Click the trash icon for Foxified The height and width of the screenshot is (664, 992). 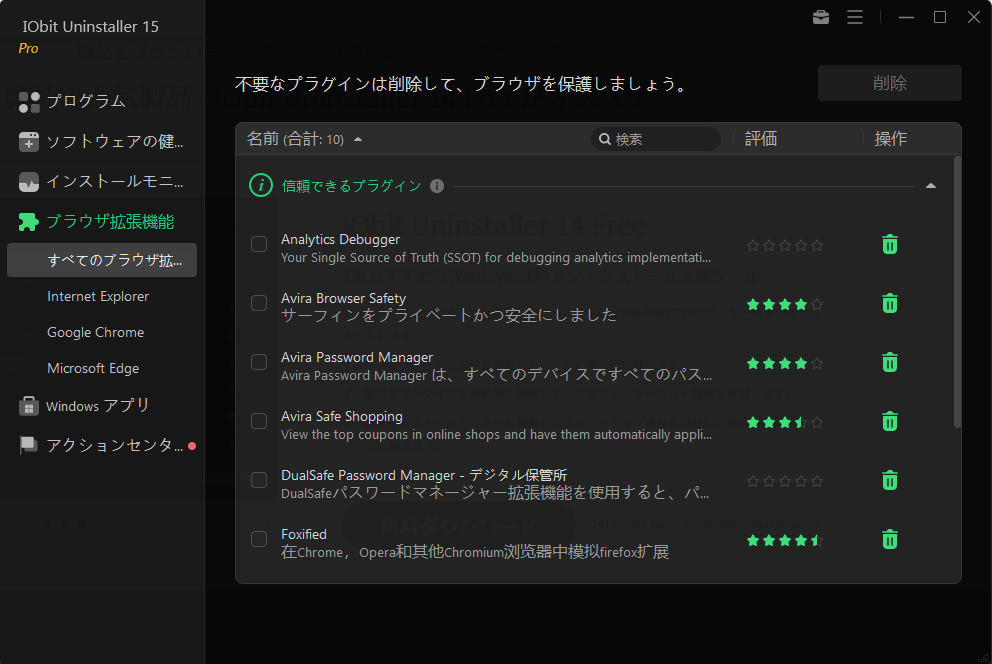[x=890, y=539]
